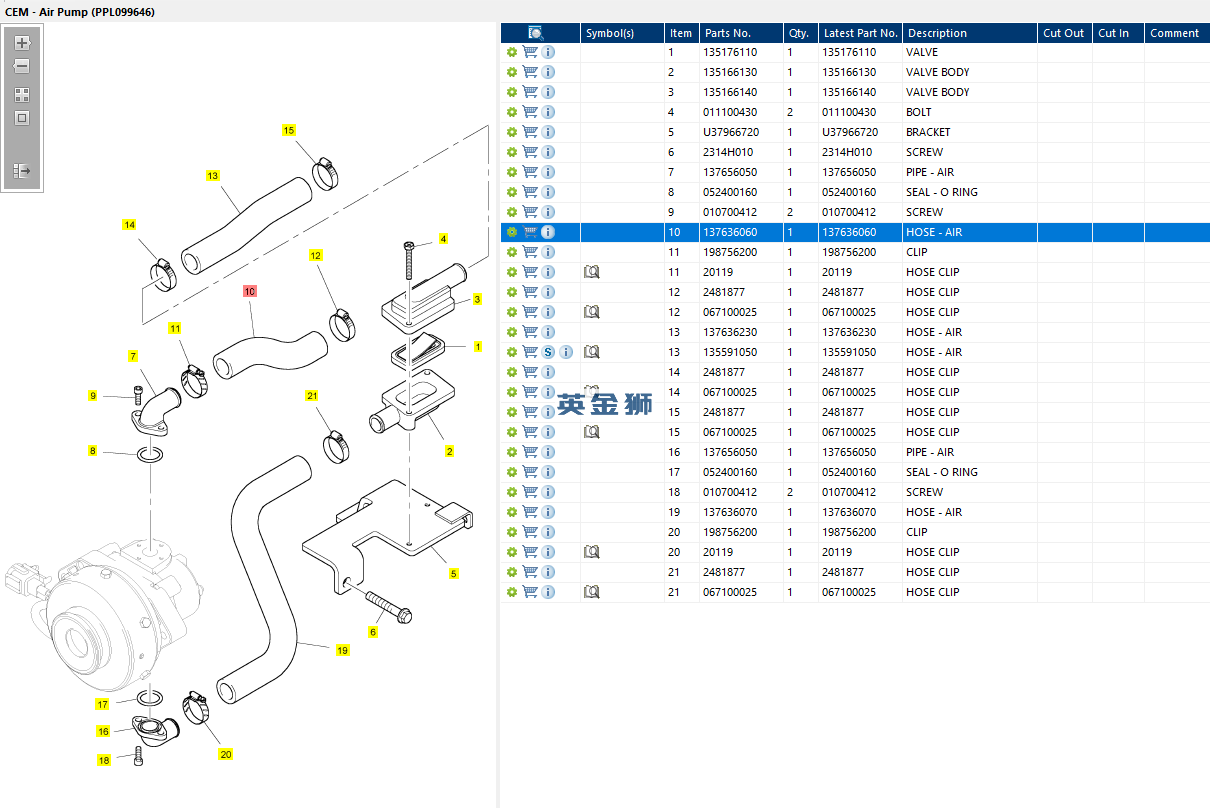Open the supersession S icon on 135591050 row

(x=548, y=352)
